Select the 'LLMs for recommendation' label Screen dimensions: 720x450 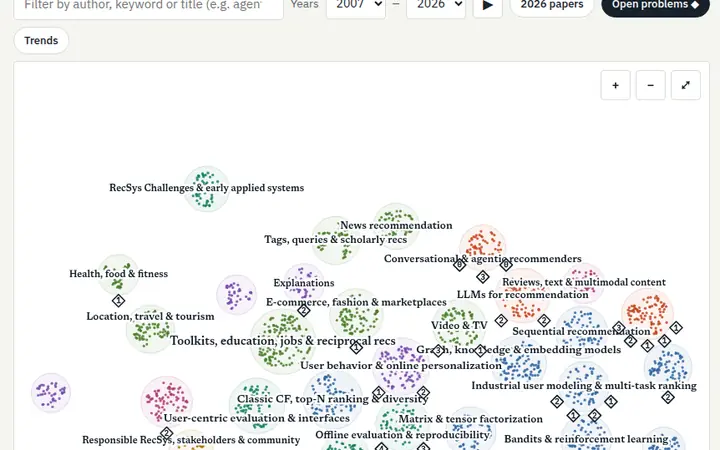click(x=523, y=295)
